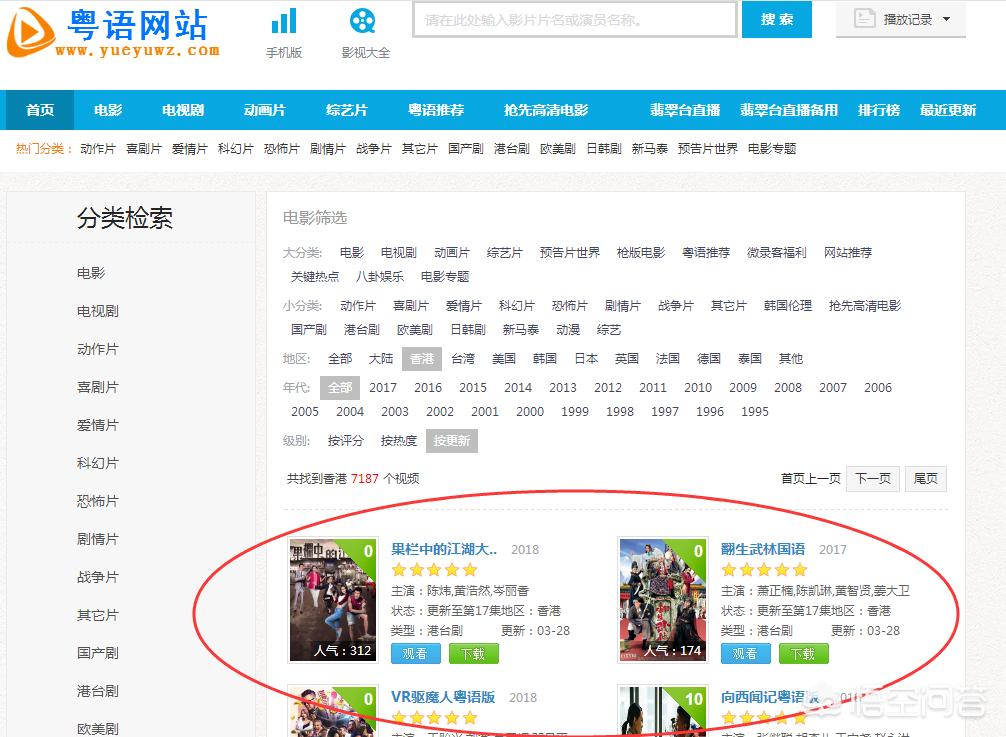
Task: Select 韩国 region filter
Action: tap(545, 359)
